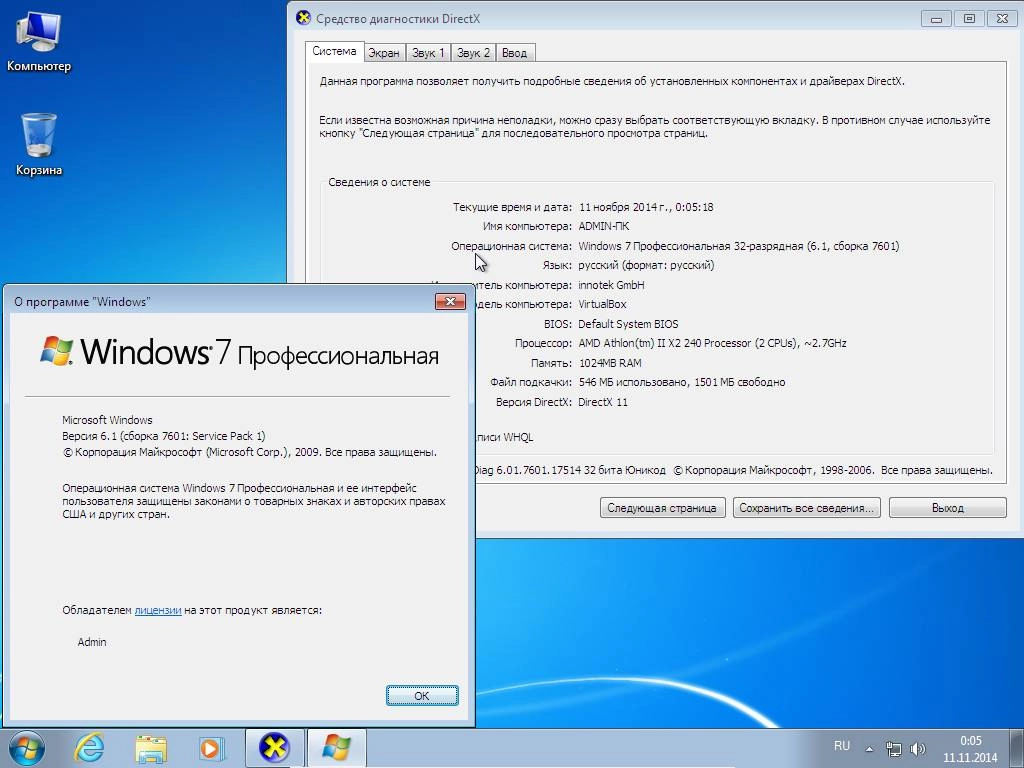The image size is (1024, 768).
Task: Click processor value AMD Athlon II X2 240
Action: [x=712, y=343]
